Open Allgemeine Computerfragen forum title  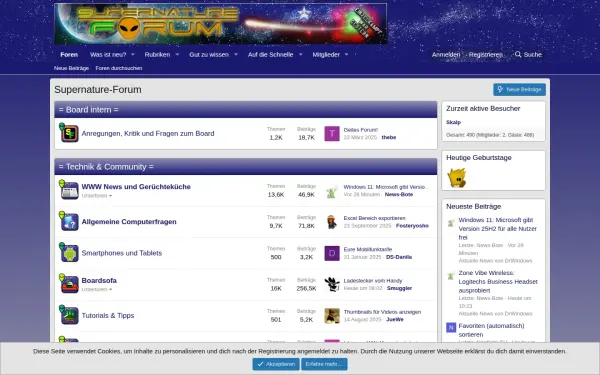click(x=129, y=222)
